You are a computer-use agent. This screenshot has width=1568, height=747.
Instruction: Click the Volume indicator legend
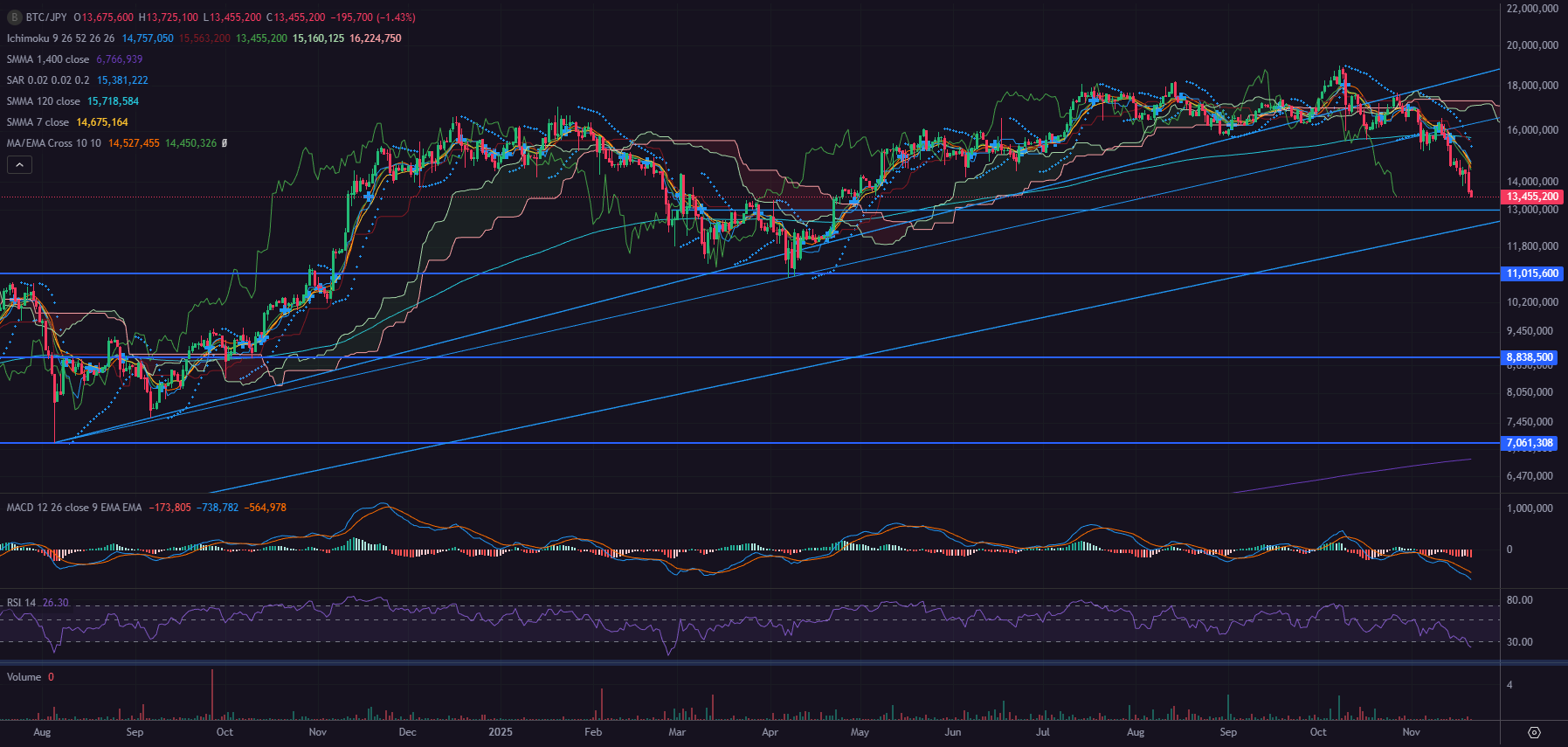(24, 677)
